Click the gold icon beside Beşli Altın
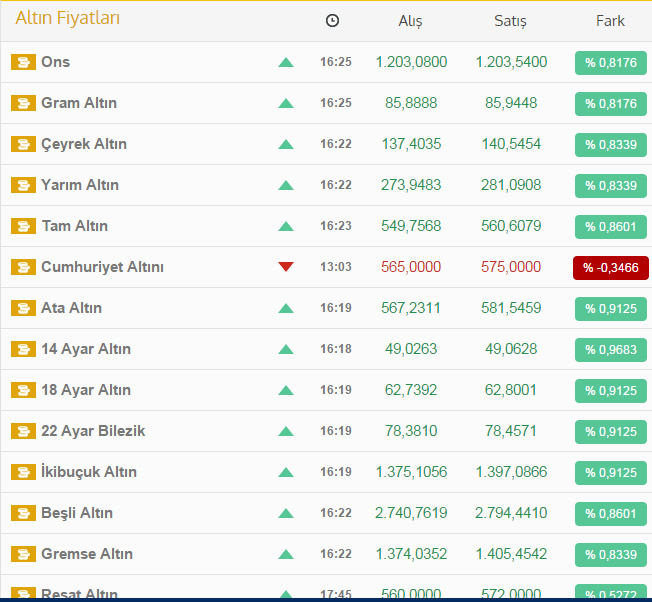Image resolution: width=652 pixels, height=602 pixels. click(23, 513)
